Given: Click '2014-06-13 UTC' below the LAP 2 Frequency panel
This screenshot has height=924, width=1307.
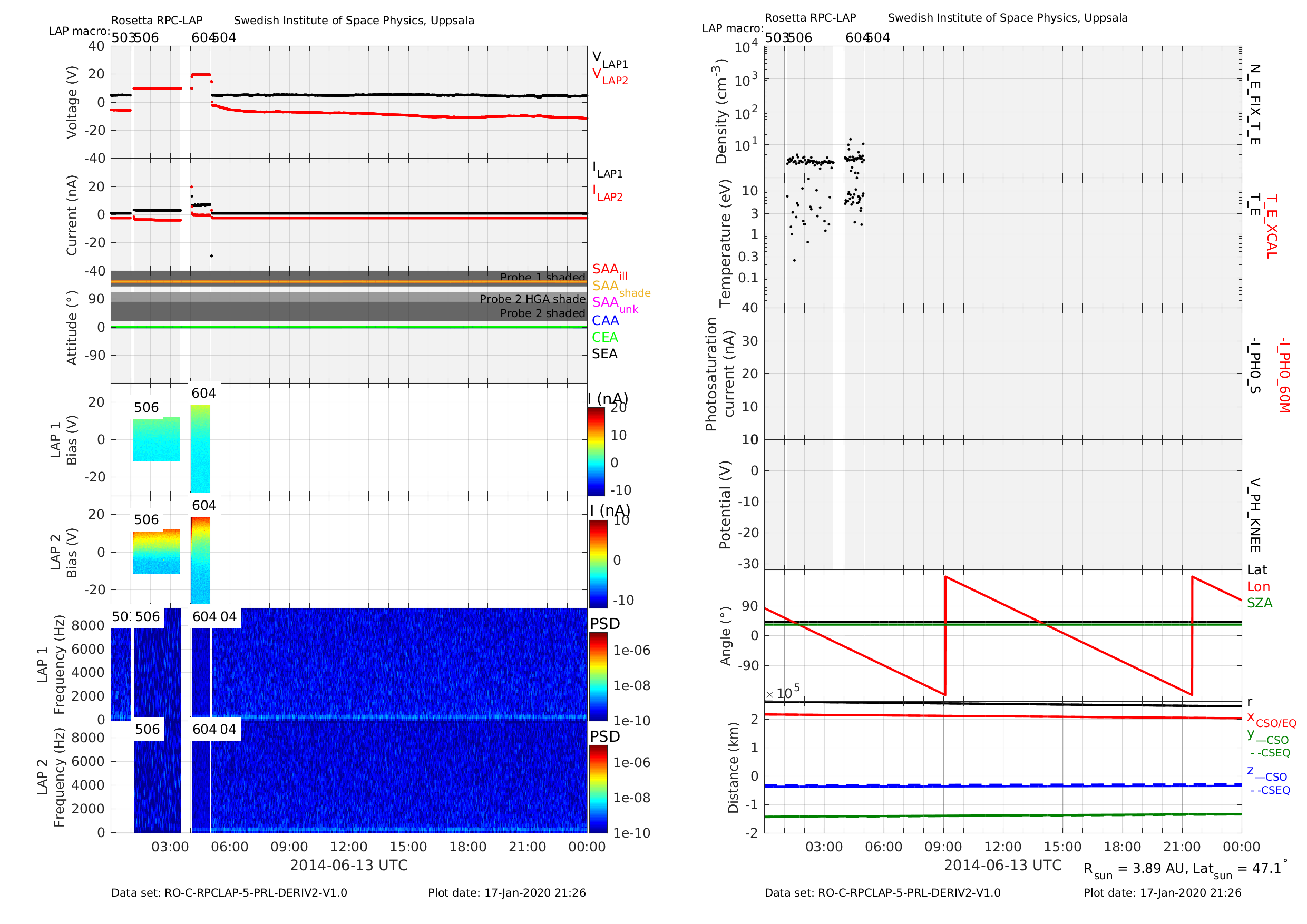Looking at the screenshot, I should [x=349, y=866].
